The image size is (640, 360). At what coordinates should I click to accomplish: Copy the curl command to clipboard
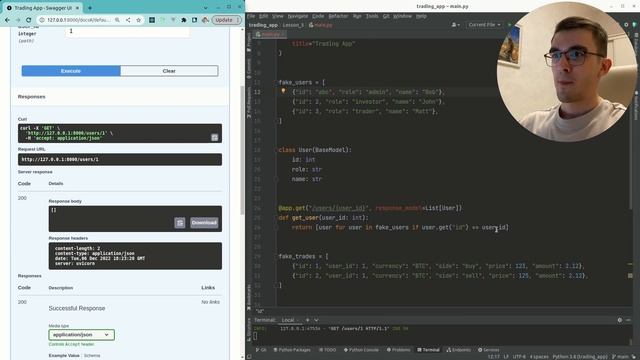click(x=214, y=138)
